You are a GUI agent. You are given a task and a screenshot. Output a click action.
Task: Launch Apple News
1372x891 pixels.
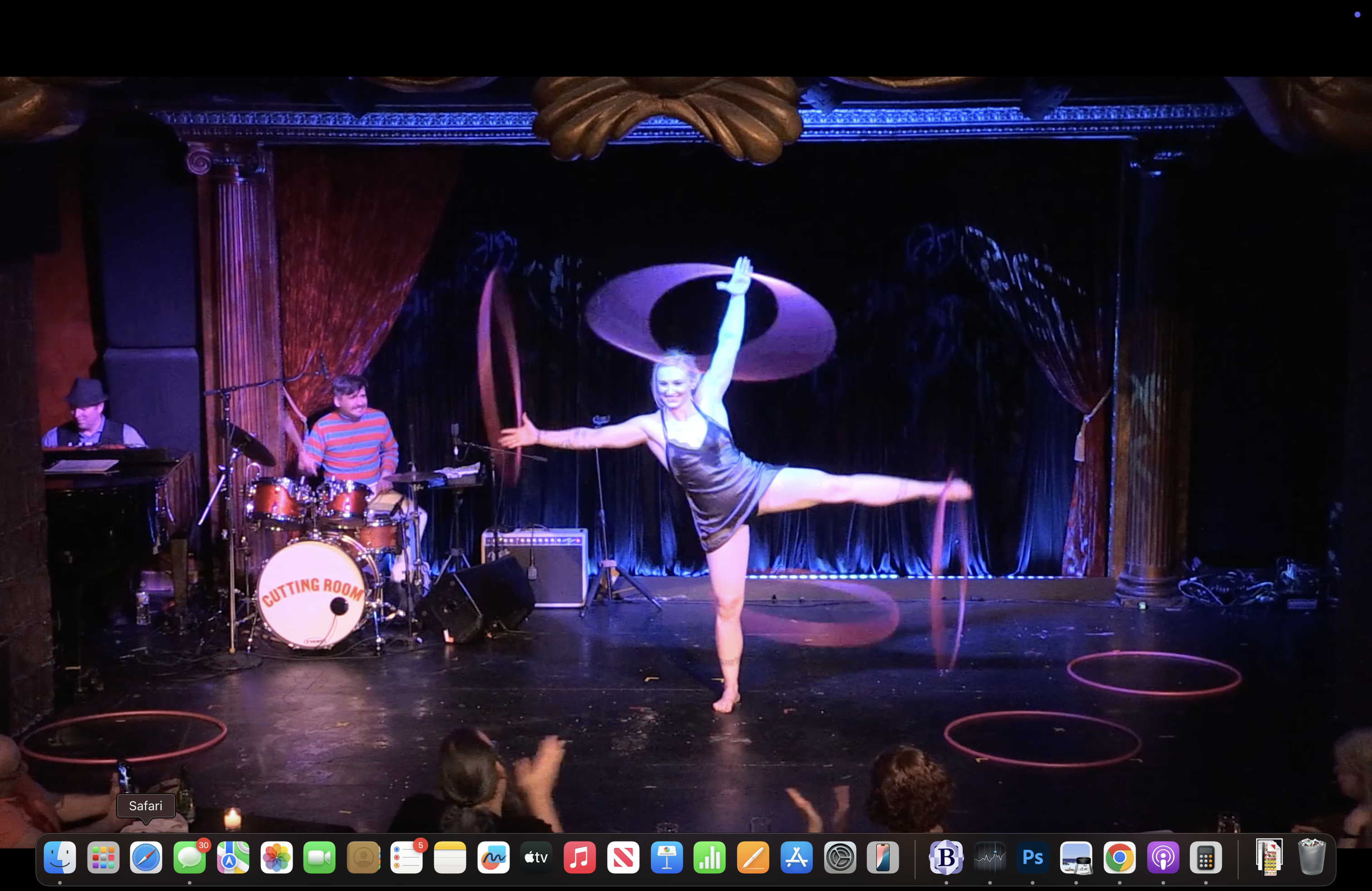point(622,858)
